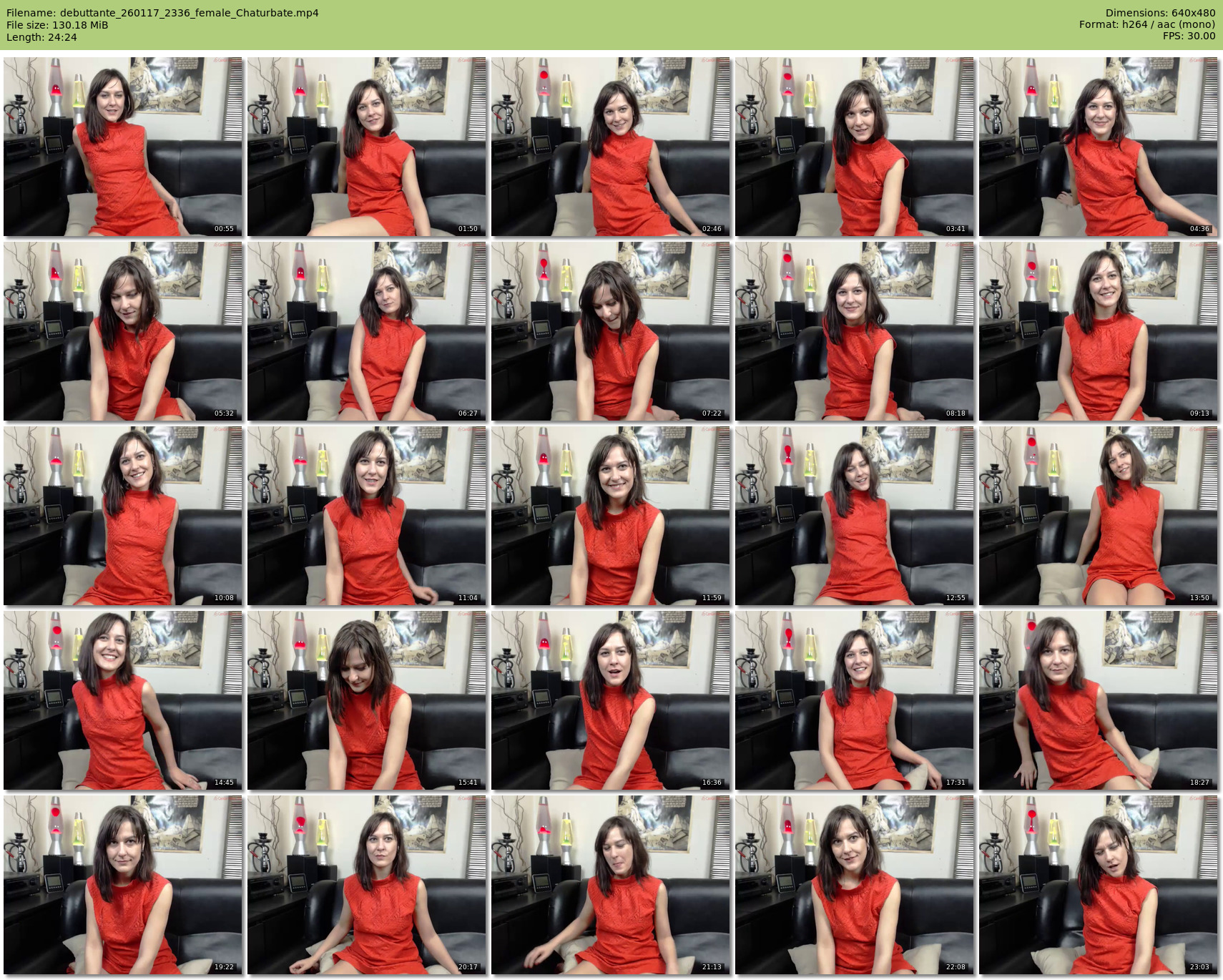
Task: Select the frame marked 01:50
Action: pyautogui.click(x=367, y=147)
